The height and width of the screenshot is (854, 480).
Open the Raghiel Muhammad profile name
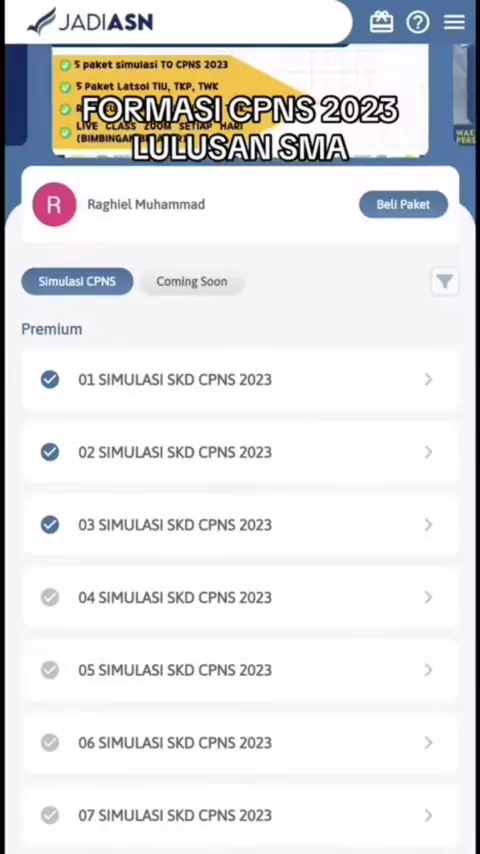[x=146, y=205]
